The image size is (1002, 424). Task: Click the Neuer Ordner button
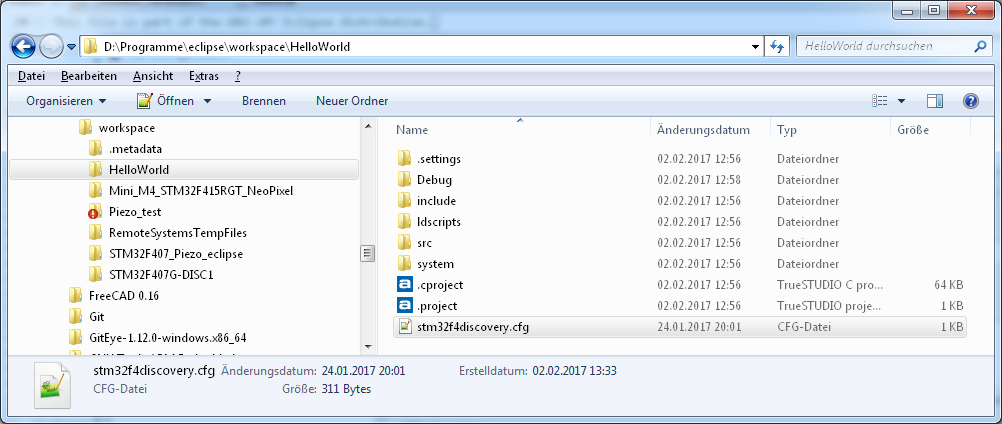tap(352, 101)
